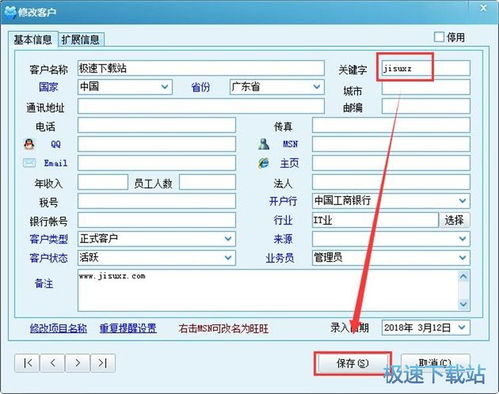Viewport: 499px width, 394px height.
Task: Click the 客户类型 label link
Action: pos(49,239)
